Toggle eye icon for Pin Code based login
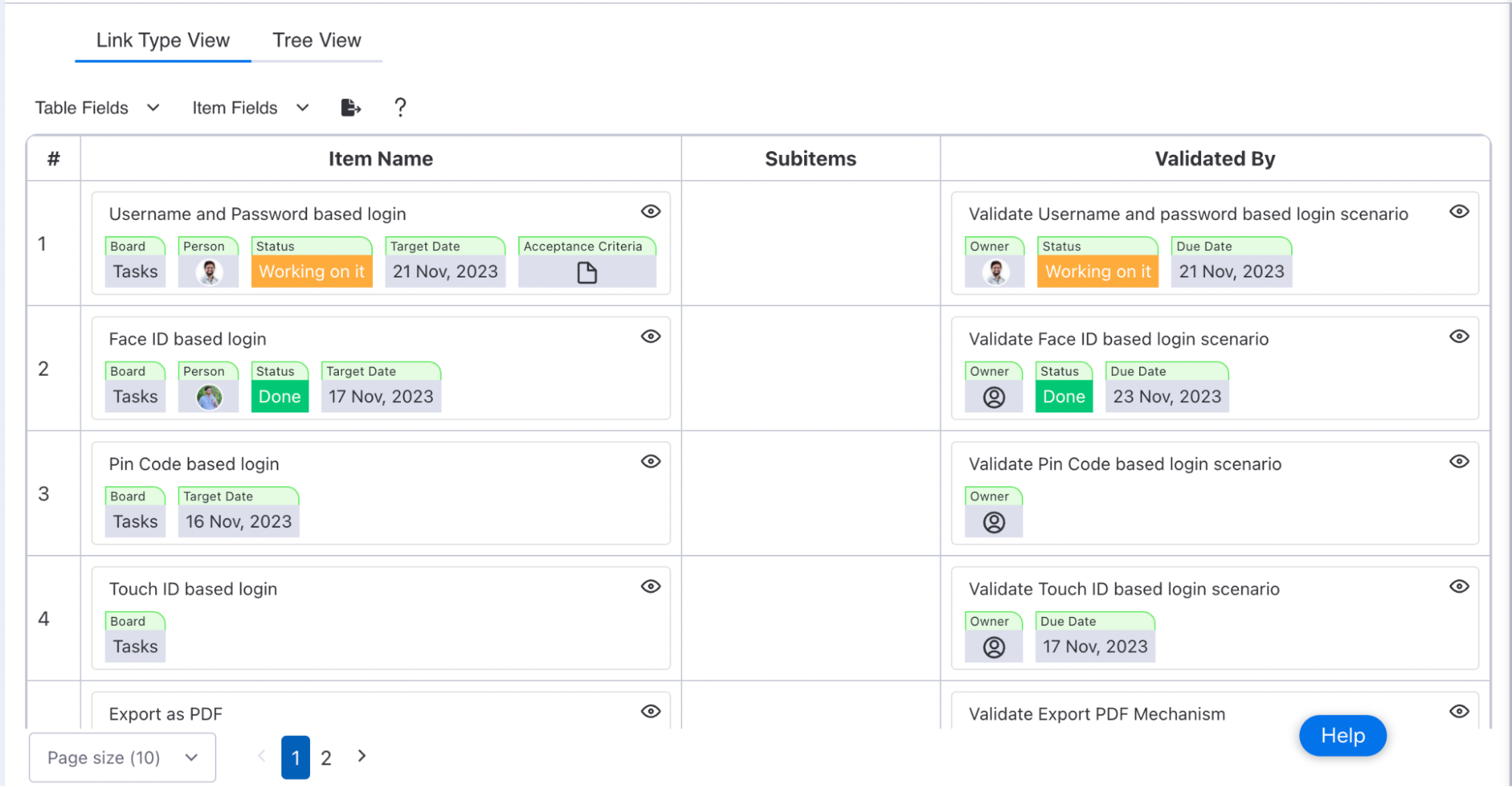 point(650,462)
